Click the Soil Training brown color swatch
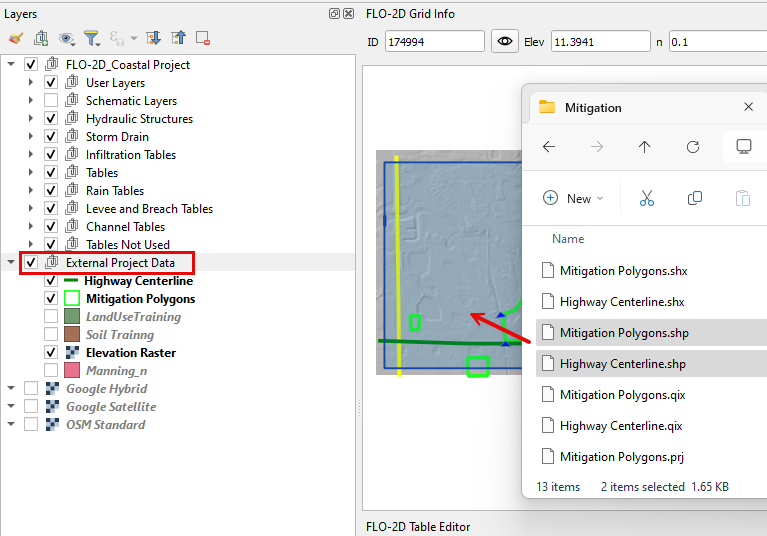This screenshot has width=767, height=536. pos(72,335)
